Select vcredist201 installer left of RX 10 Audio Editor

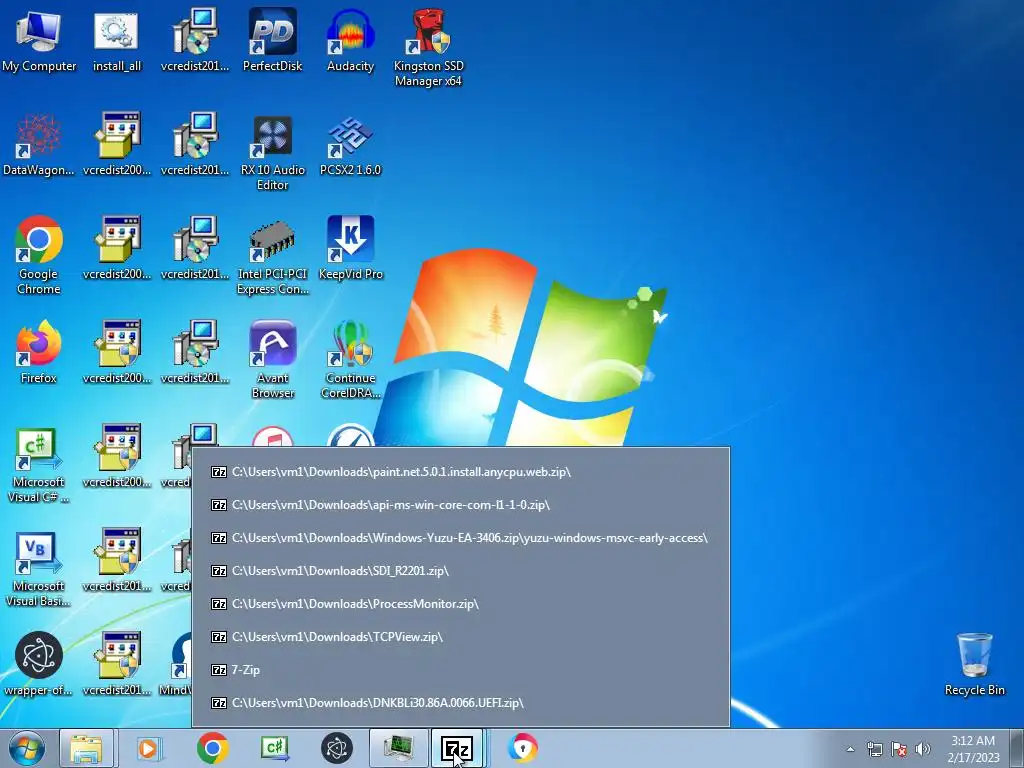point(195,144)
